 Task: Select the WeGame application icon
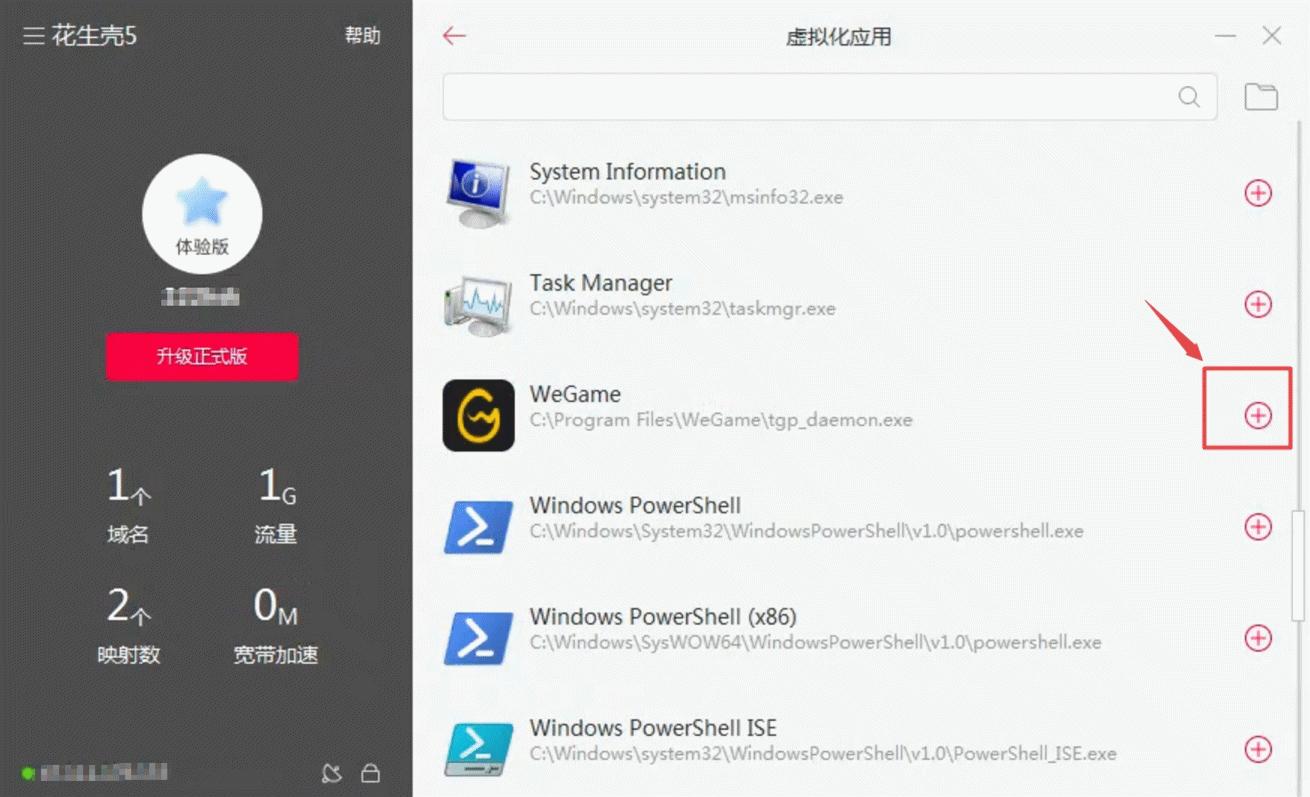[478, 415]
